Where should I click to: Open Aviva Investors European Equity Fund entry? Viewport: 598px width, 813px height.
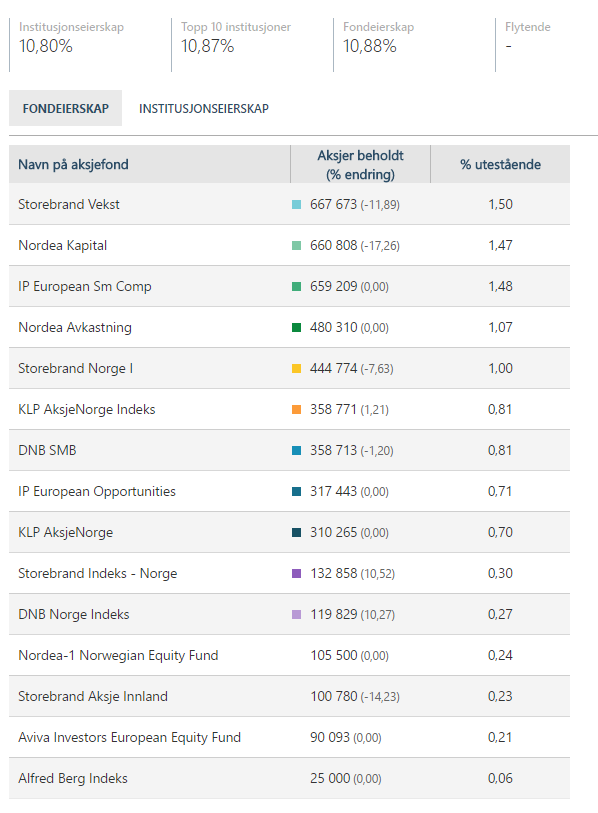[x=289, y=737]
